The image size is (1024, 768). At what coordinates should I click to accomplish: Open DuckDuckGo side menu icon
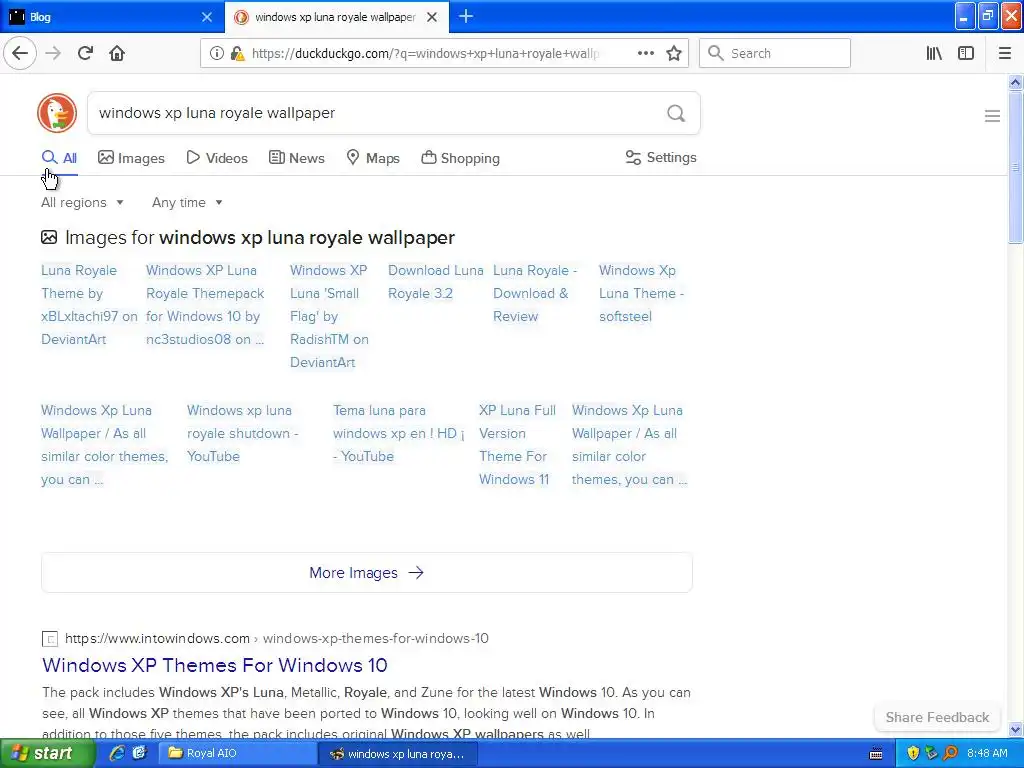pos(992,116)
